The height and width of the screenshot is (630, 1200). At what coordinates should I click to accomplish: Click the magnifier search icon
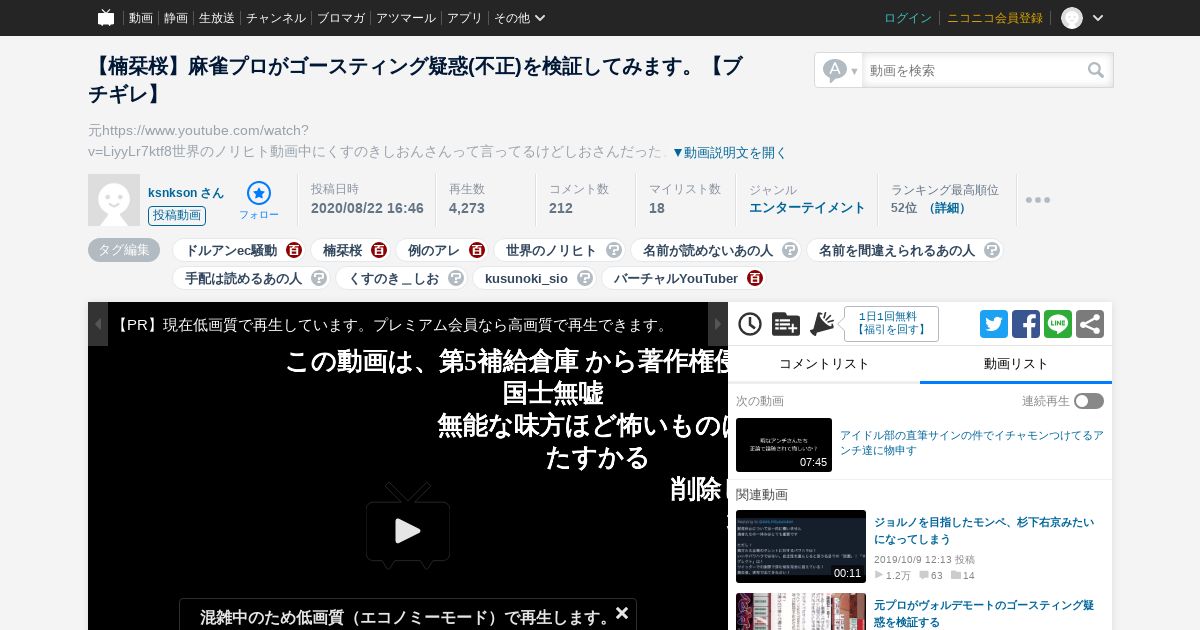coord(1096,70)
